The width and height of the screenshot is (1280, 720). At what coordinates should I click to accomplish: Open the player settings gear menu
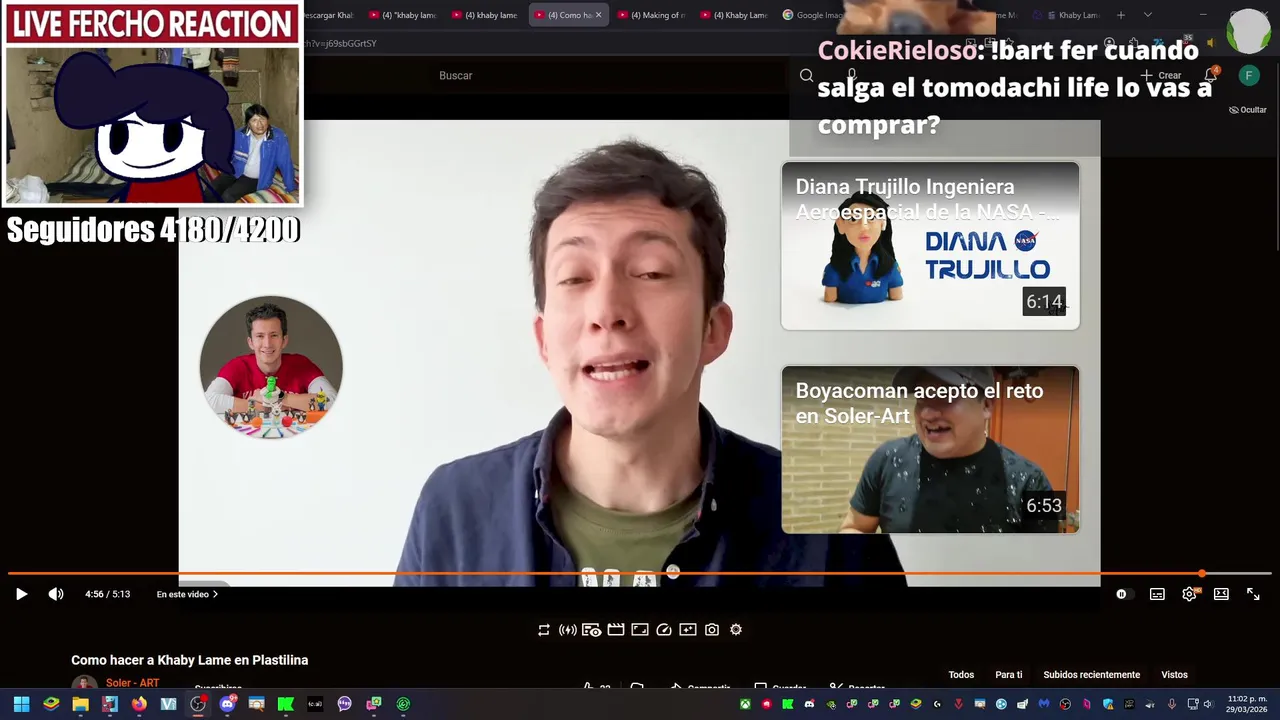click(1189, 594)
